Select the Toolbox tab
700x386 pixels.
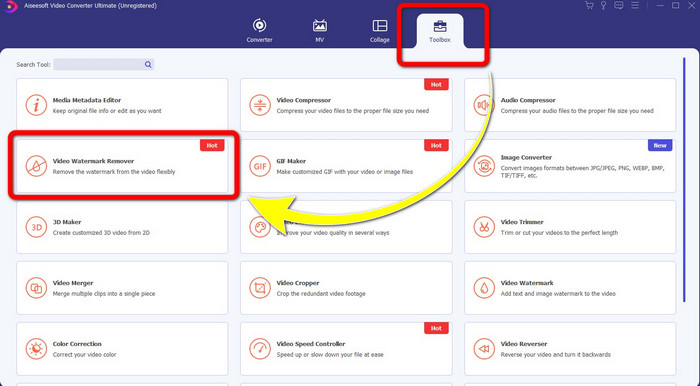[x=440, y=30]
